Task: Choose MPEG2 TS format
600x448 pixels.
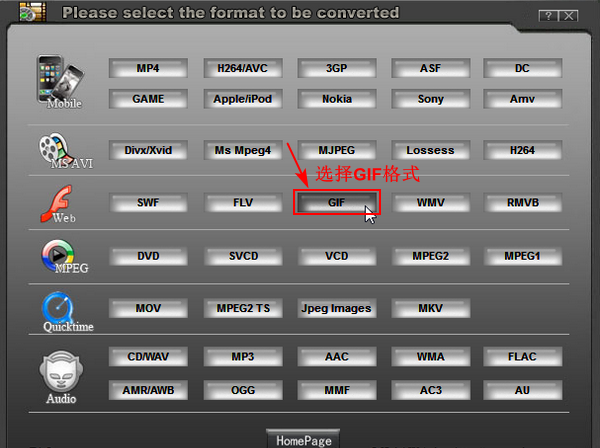Action: click(243, 308)
